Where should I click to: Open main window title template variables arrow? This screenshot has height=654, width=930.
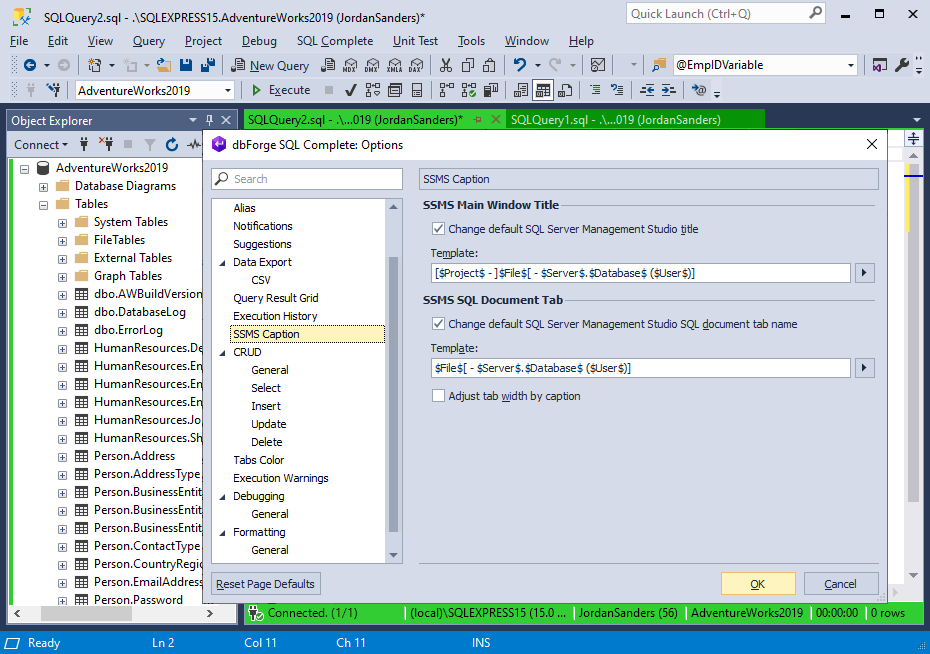click(864, 273)
